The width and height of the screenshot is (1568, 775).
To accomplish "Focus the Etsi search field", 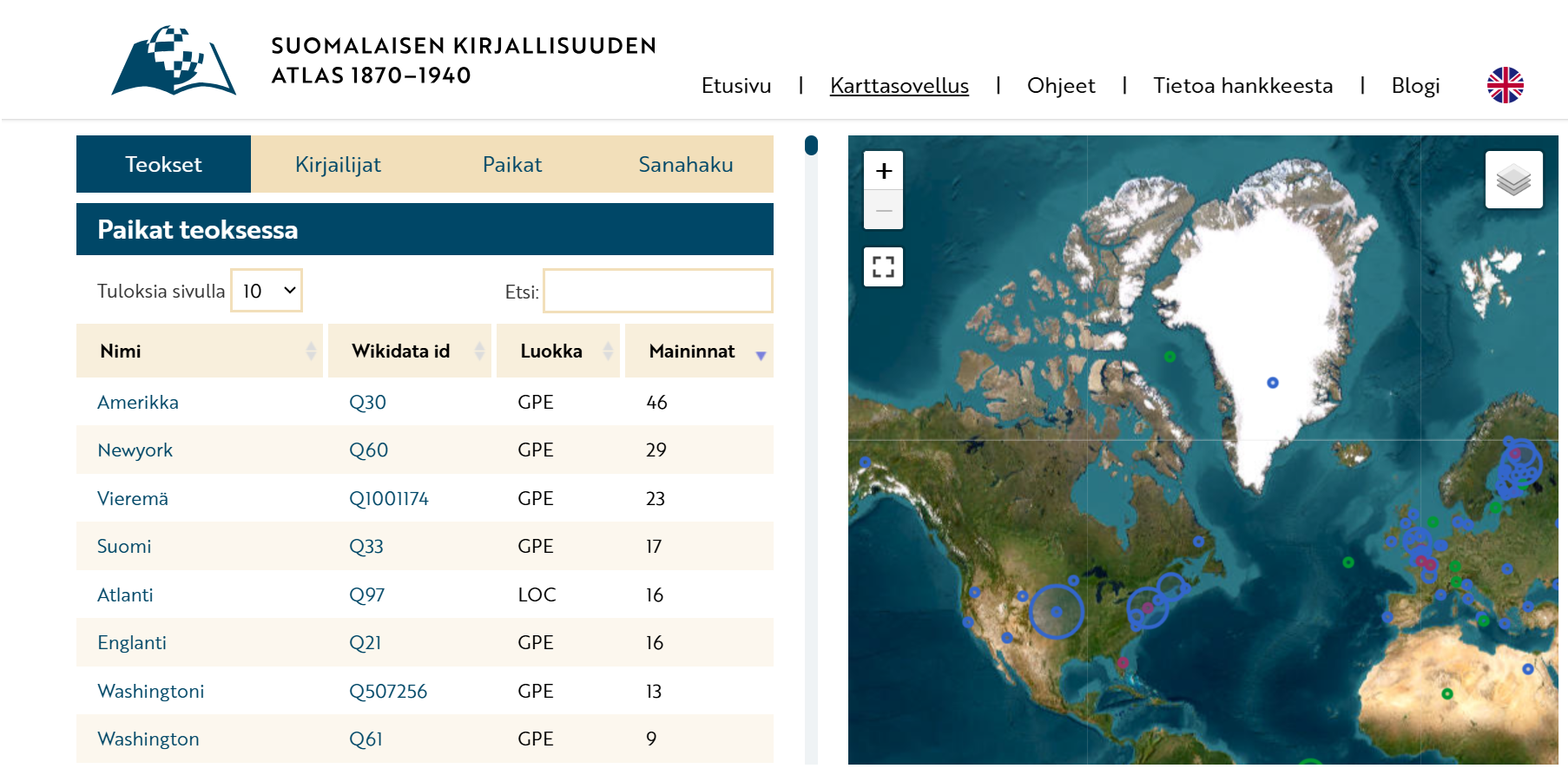I will (x=657, y=291).
